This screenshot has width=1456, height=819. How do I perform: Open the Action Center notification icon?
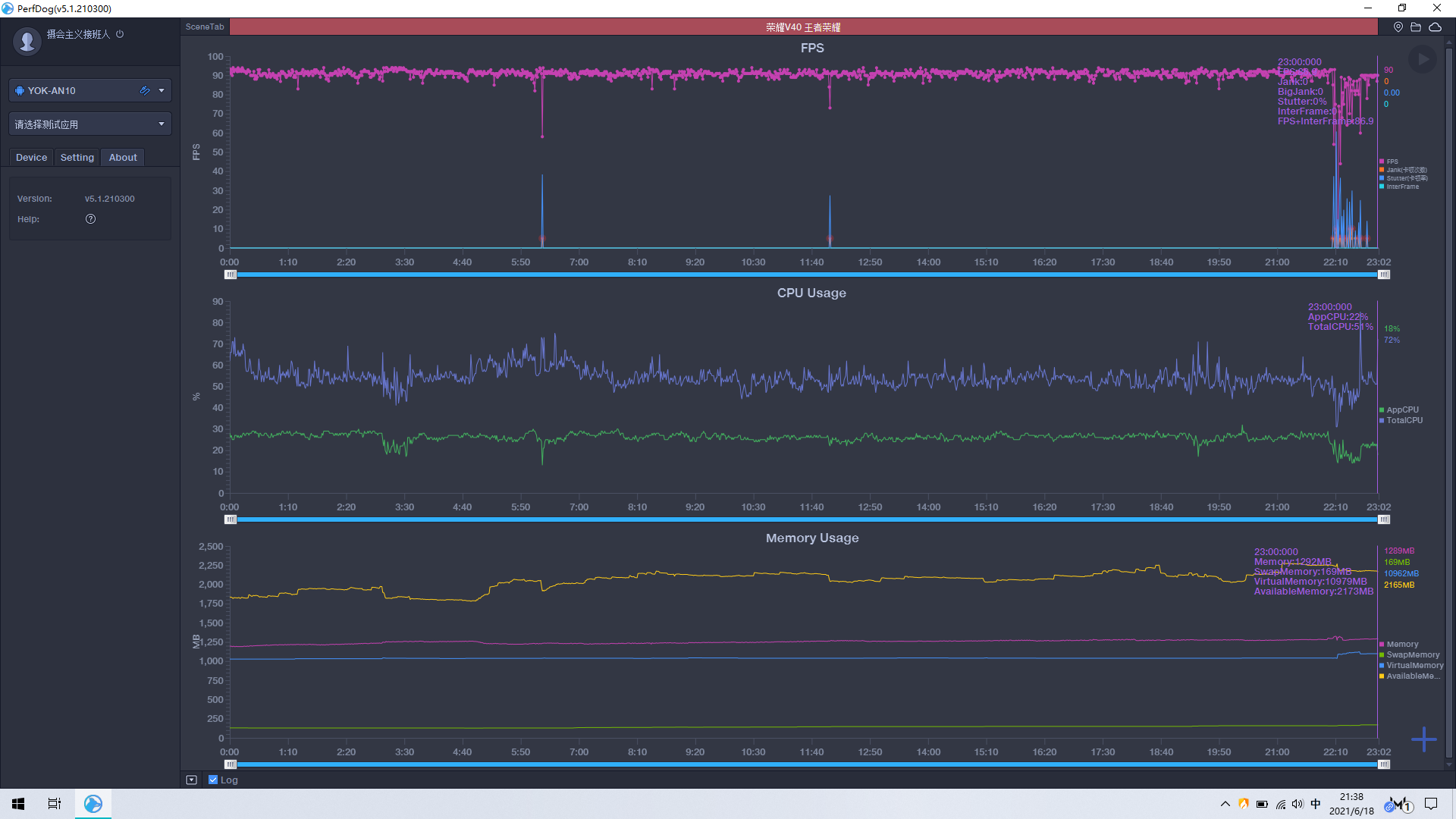(x=1431, y=804)
